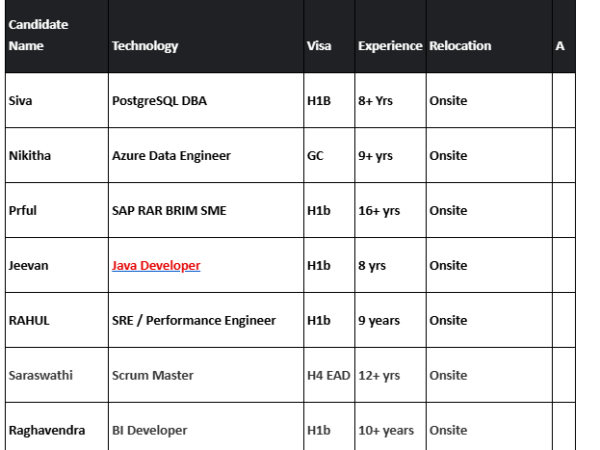Screen dimensions: 600x450
Task: Click Onsite in Raghavendra's row
Action: point(489,427)
